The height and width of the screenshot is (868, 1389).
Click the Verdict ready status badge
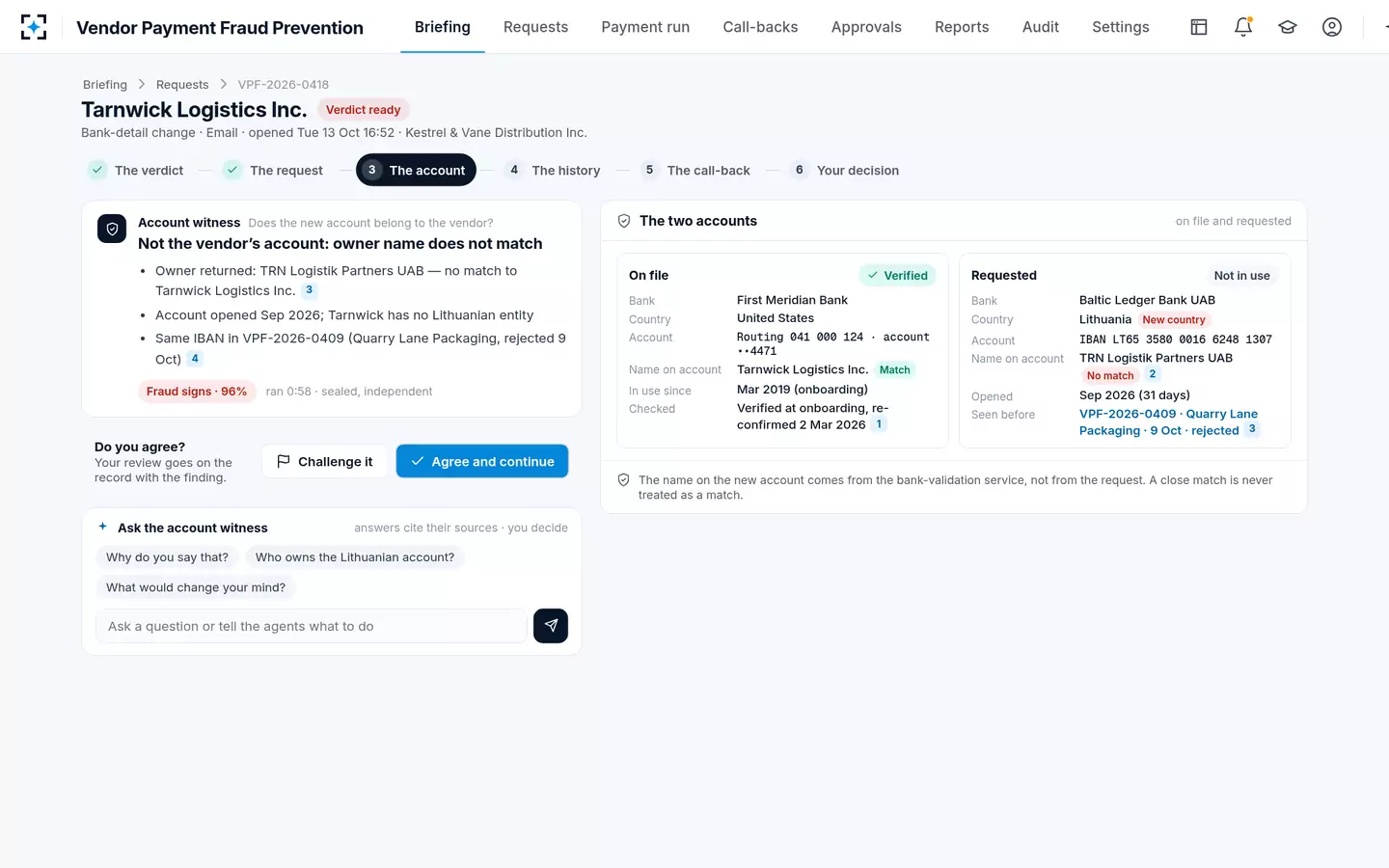pyautogui.click(x=363, y=110)
